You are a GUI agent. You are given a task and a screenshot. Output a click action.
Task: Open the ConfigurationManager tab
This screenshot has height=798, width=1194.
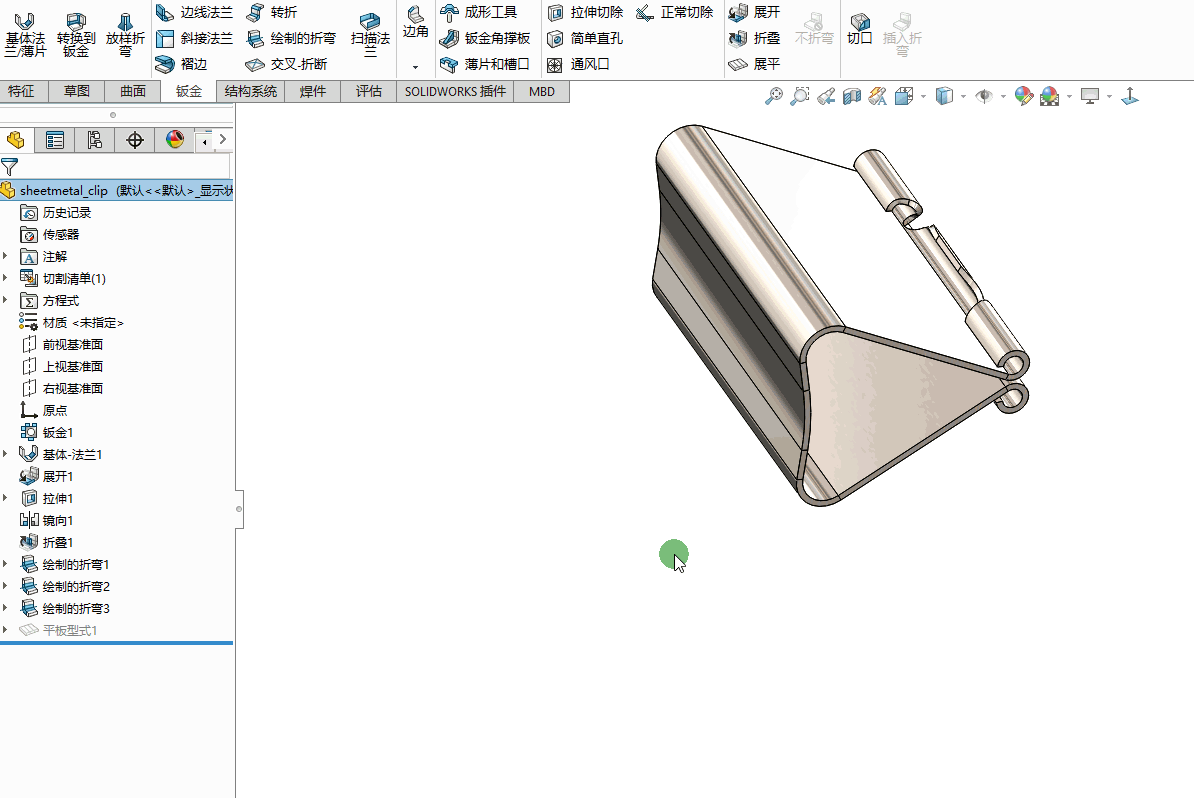[94, 140]
